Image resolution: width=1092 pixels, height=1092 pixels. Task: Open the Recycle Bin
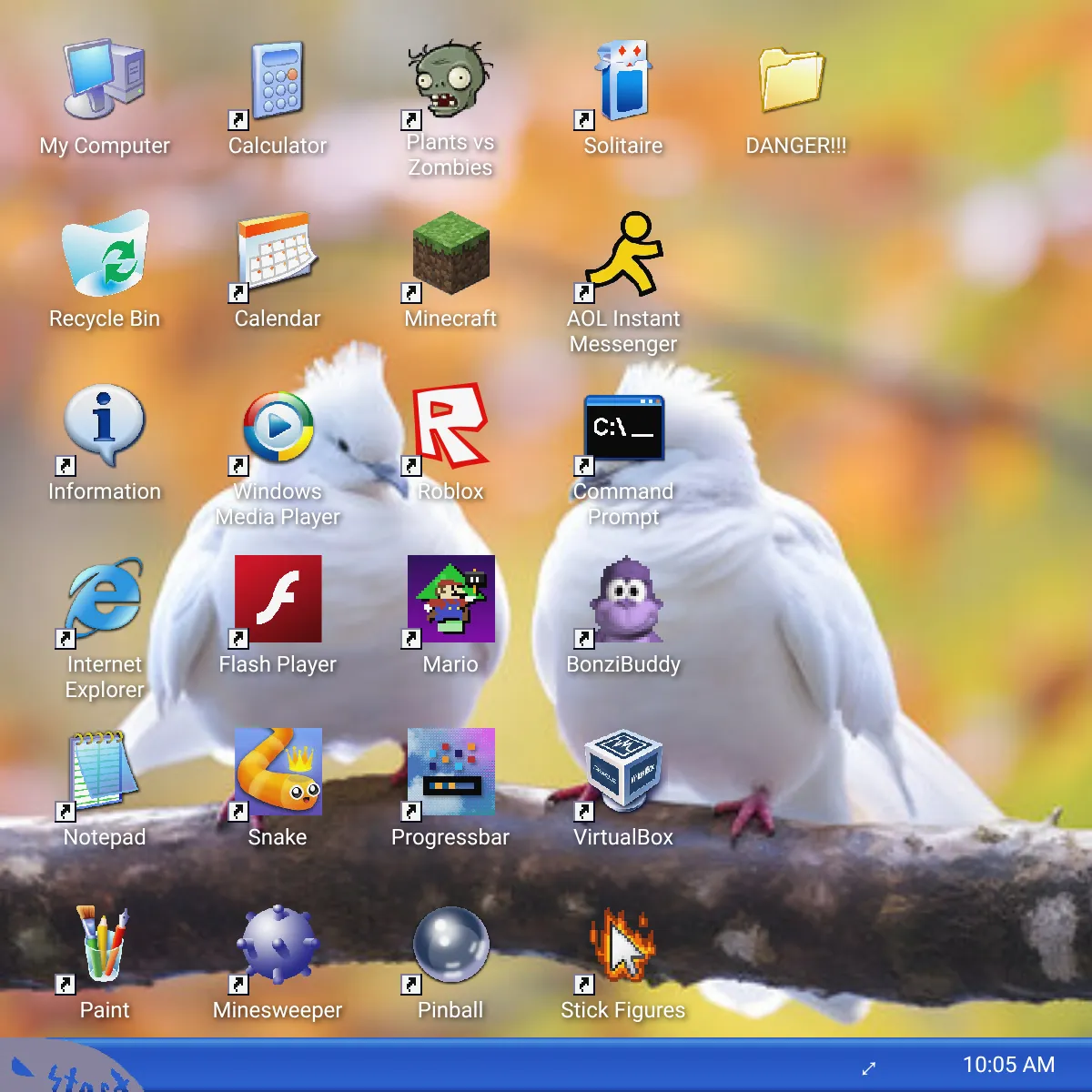pos(105,253)
